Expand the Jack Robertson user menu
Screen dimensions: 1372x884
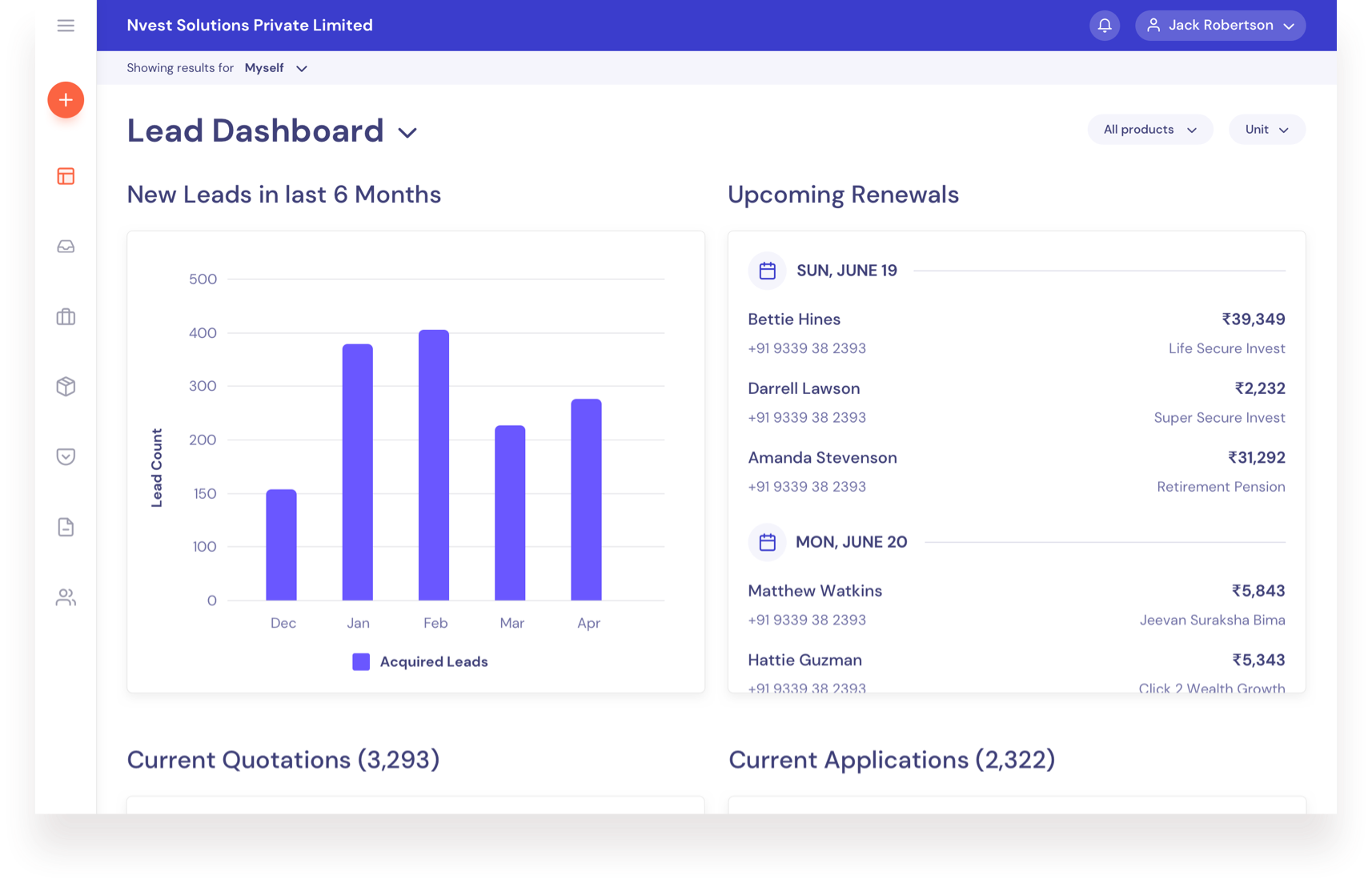[1220, 26]
